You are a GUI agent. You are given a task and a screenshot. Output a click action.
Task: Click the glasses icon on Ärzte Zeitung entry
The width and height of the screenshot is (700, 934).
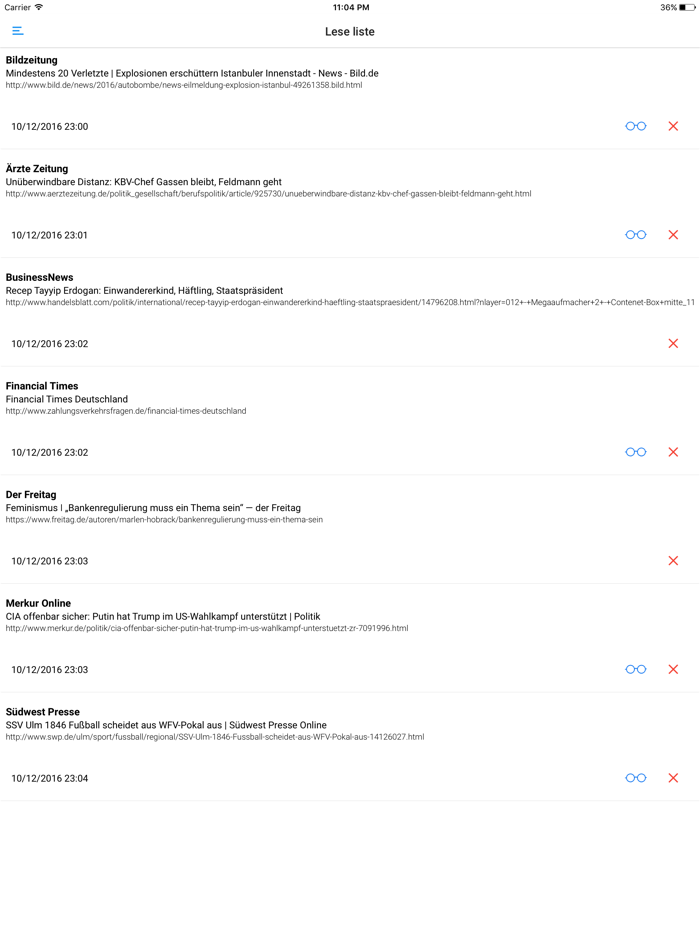tap(635, 234)
